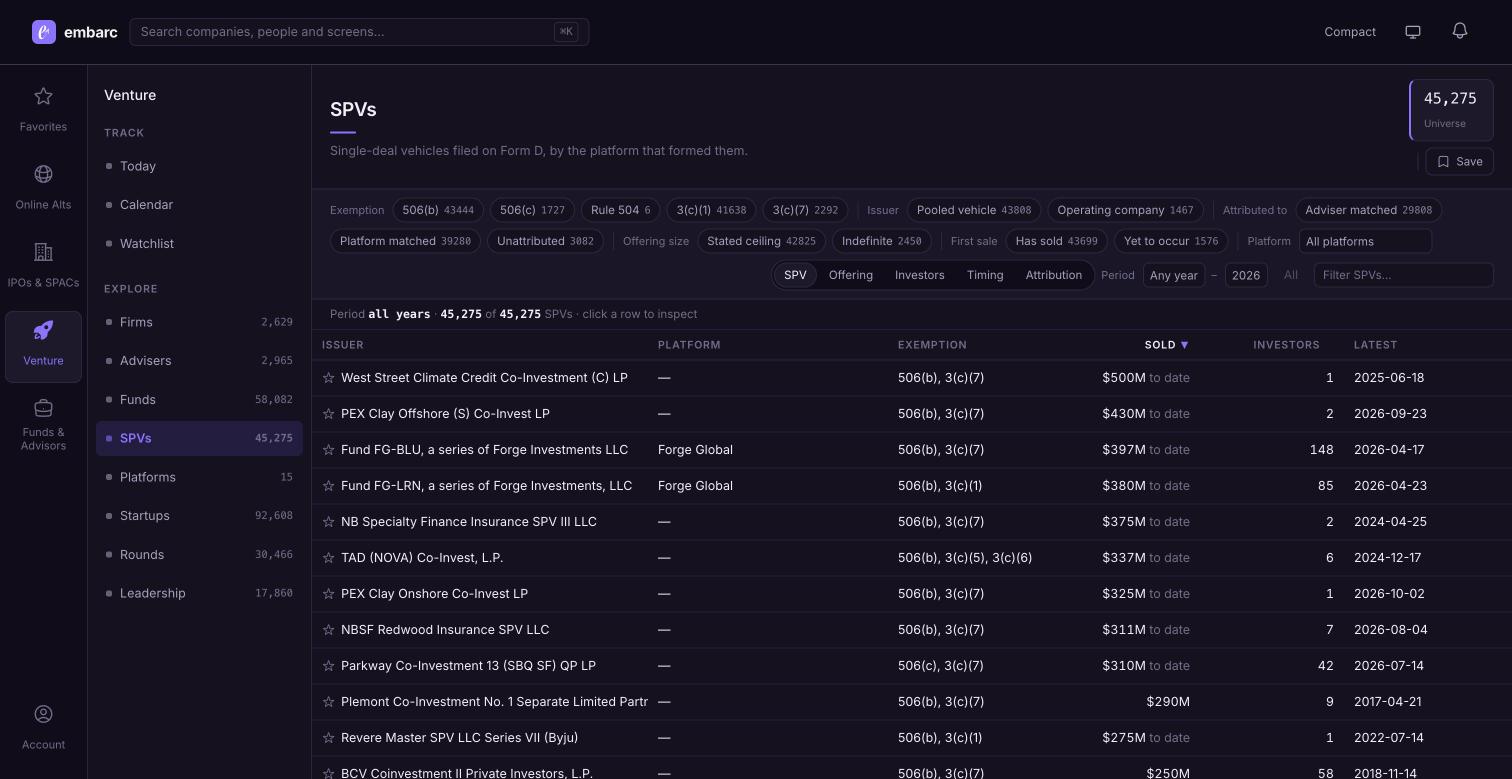
Task: Switch to the Timing tab
Action: [x=985, y=275]
